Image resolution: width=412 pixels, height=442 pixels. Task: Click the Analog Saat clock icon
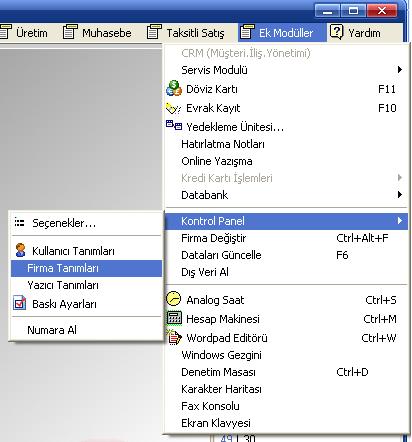[x=173, y=299]
